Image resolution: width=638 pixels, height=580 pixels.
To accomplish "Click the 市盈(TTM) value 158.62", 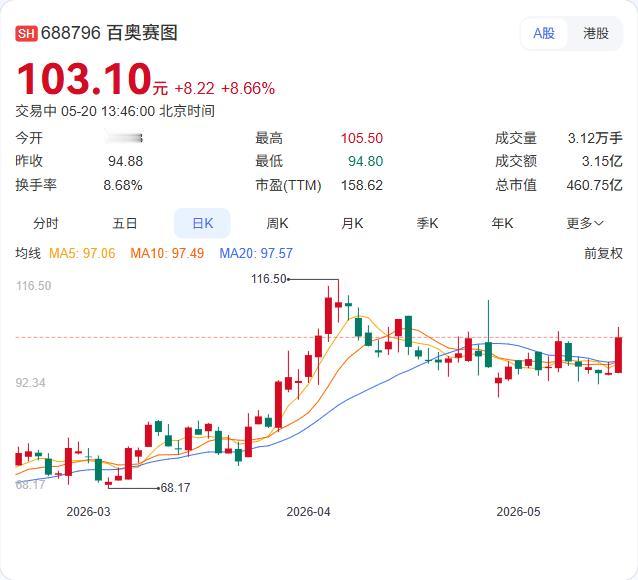I will pyautogui.click(x=362, y=185).
